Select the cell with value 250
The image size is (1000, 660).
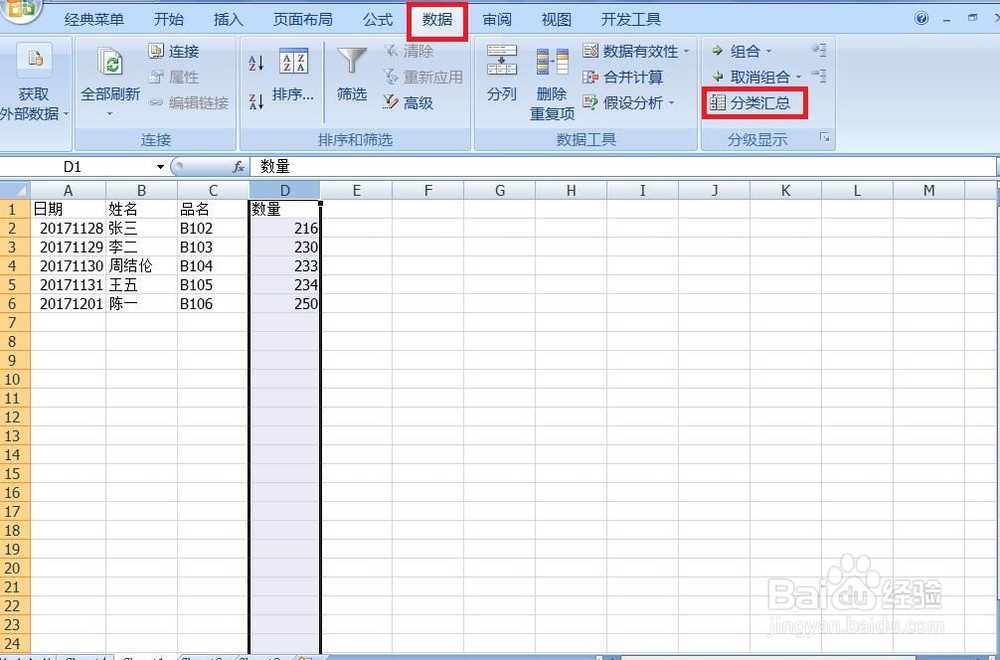(x=285, y=304)
